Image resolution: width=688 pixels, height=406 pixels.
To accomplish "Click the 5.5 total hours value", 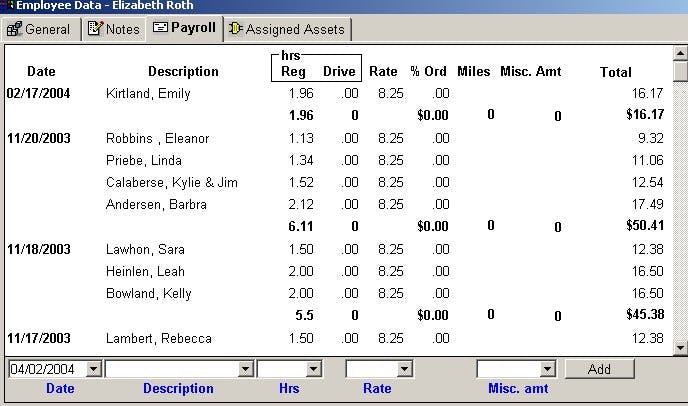I will click(x=305, y=316).
